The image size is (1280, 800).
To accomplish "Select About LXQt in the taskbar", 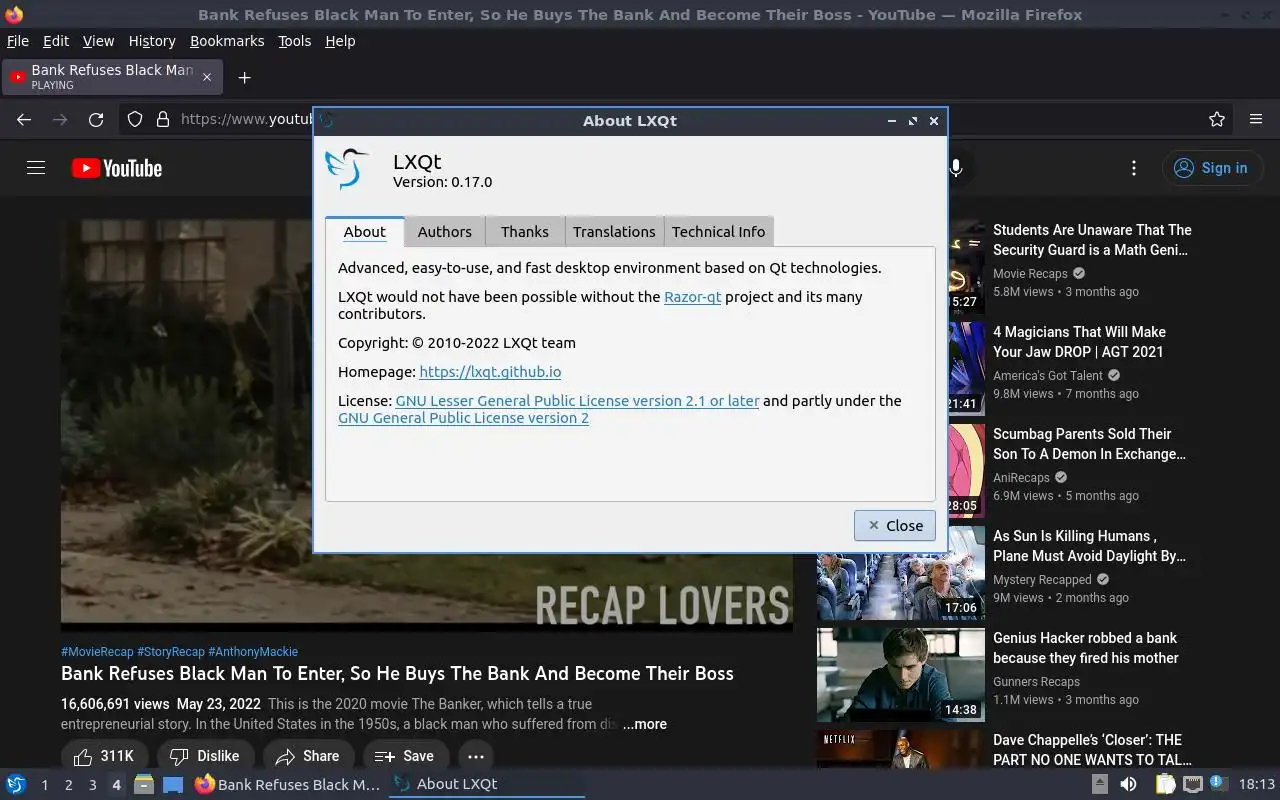I will (x=486, y=784).
